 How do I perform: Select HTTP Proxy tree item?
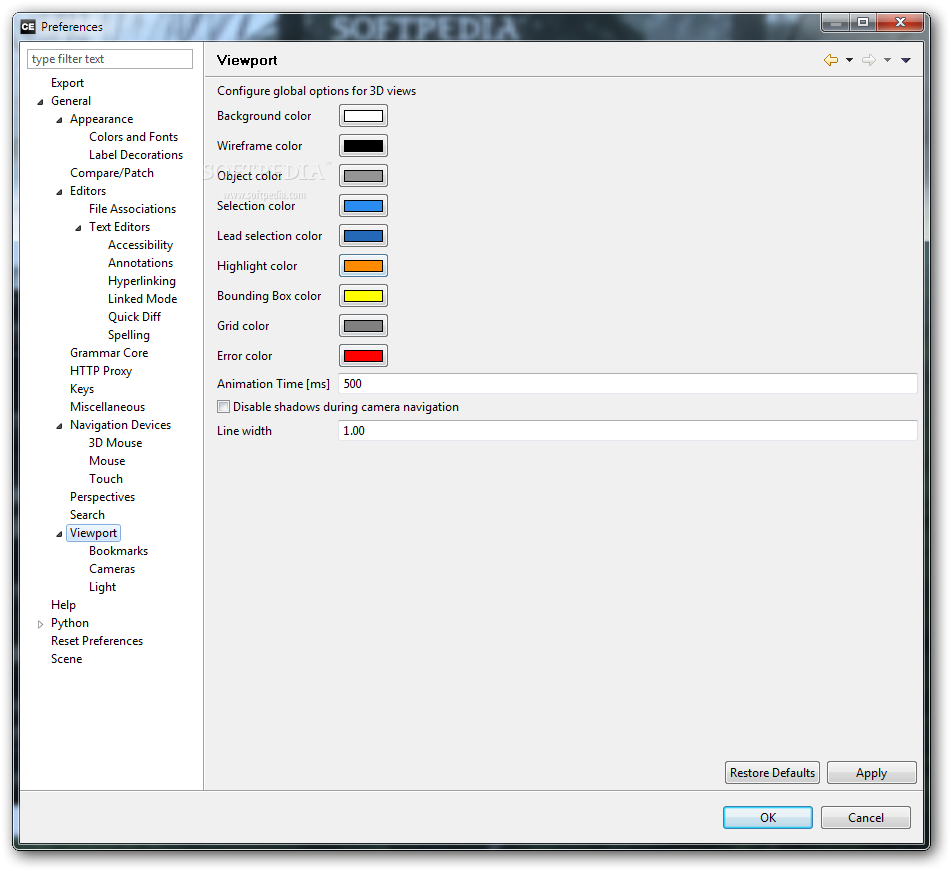pos(101,371)
